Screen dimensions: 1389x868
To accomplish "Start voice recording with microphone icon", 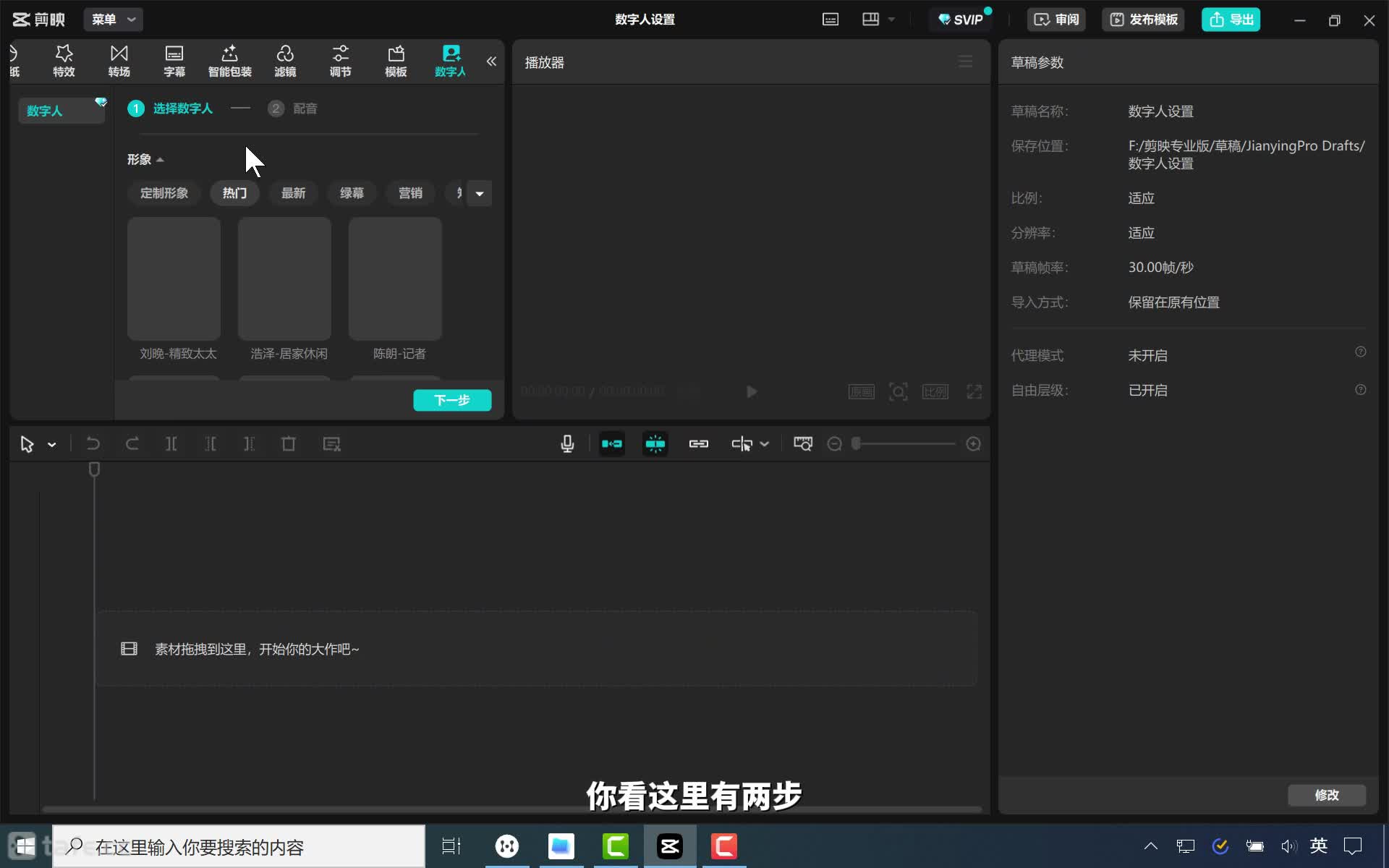I will (568, 444).
